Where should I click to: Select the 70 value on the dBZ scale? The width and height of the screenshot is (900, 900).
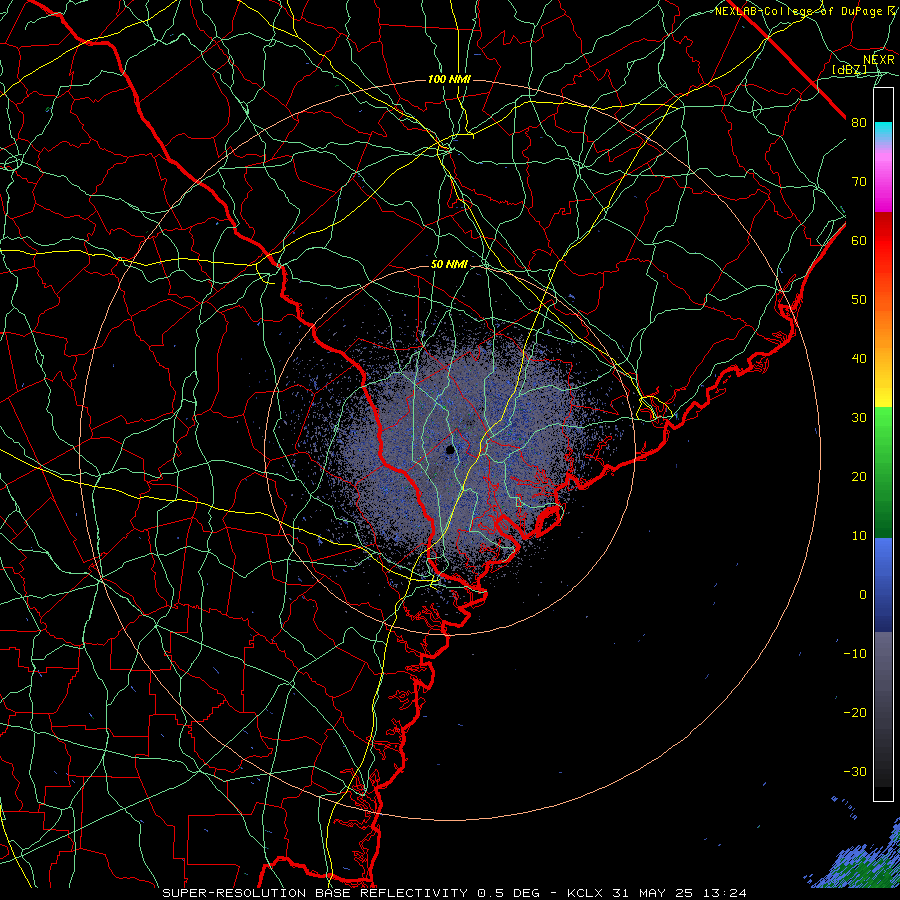coord(859,182)
